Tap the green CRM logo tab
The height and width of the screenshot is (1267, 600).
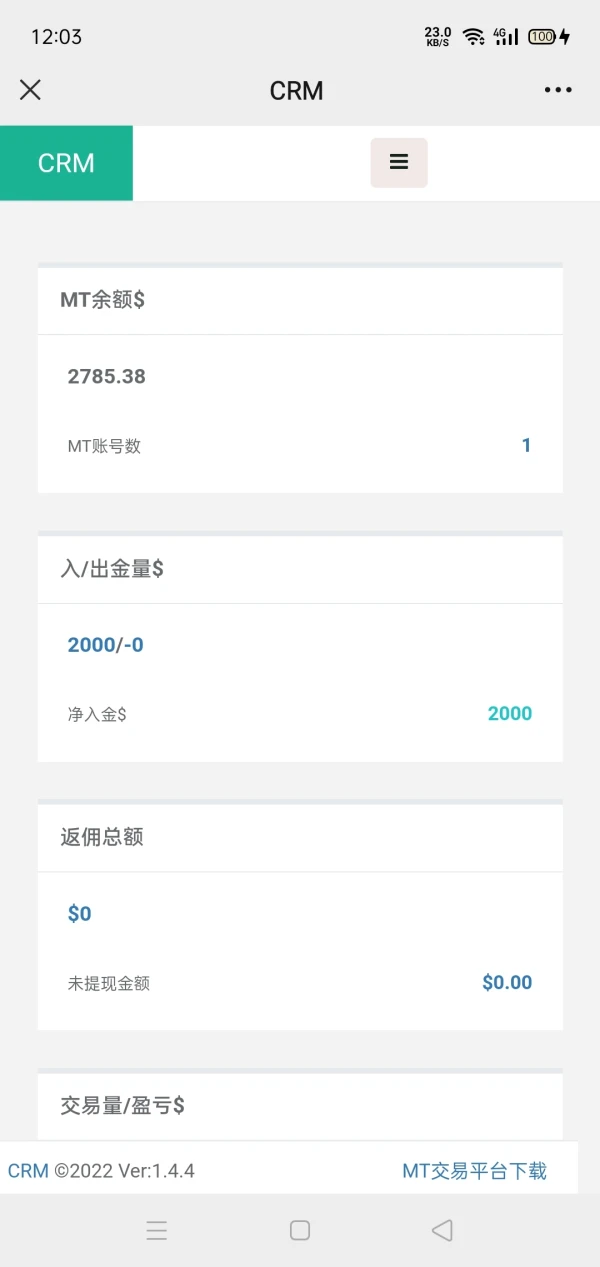coord(66,163)
